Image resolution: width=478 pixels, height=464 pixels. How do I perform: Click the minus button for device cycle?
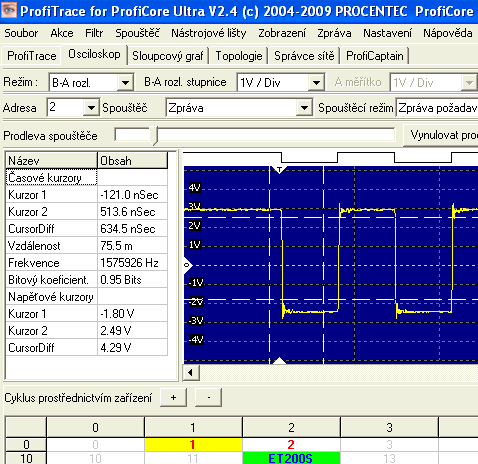coord(209,397)
